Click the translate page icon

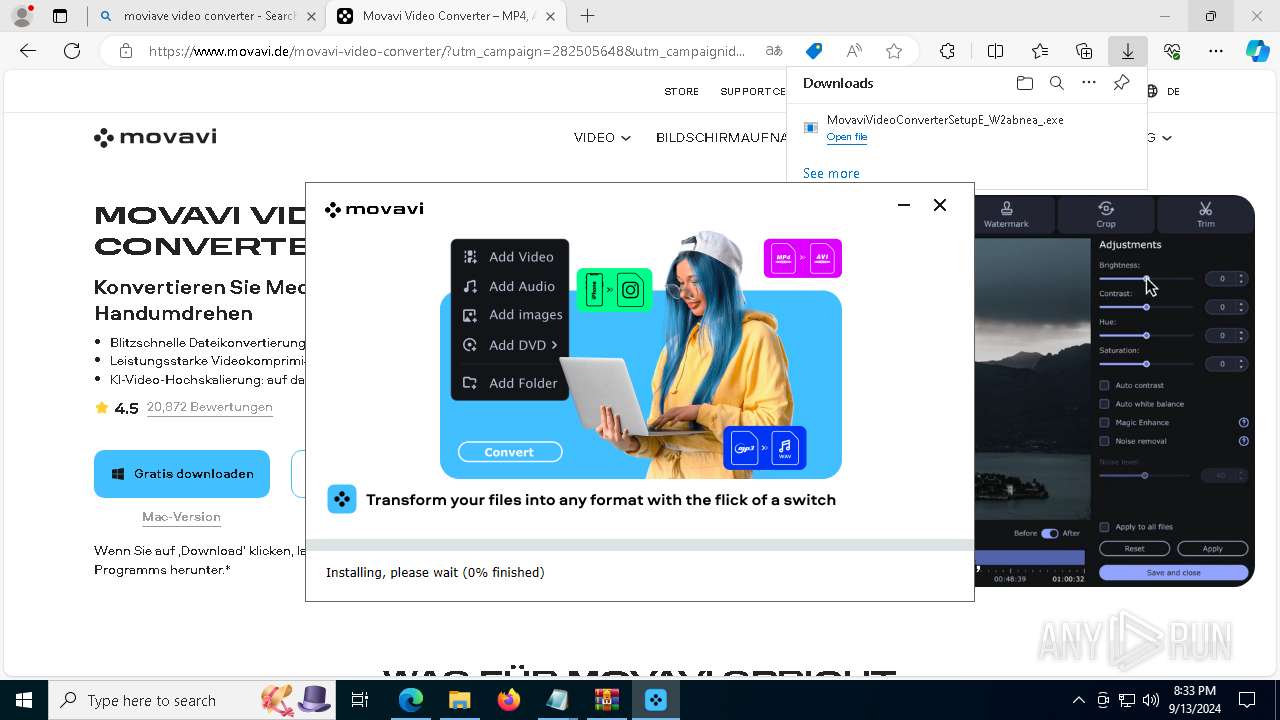click(774, 51)
